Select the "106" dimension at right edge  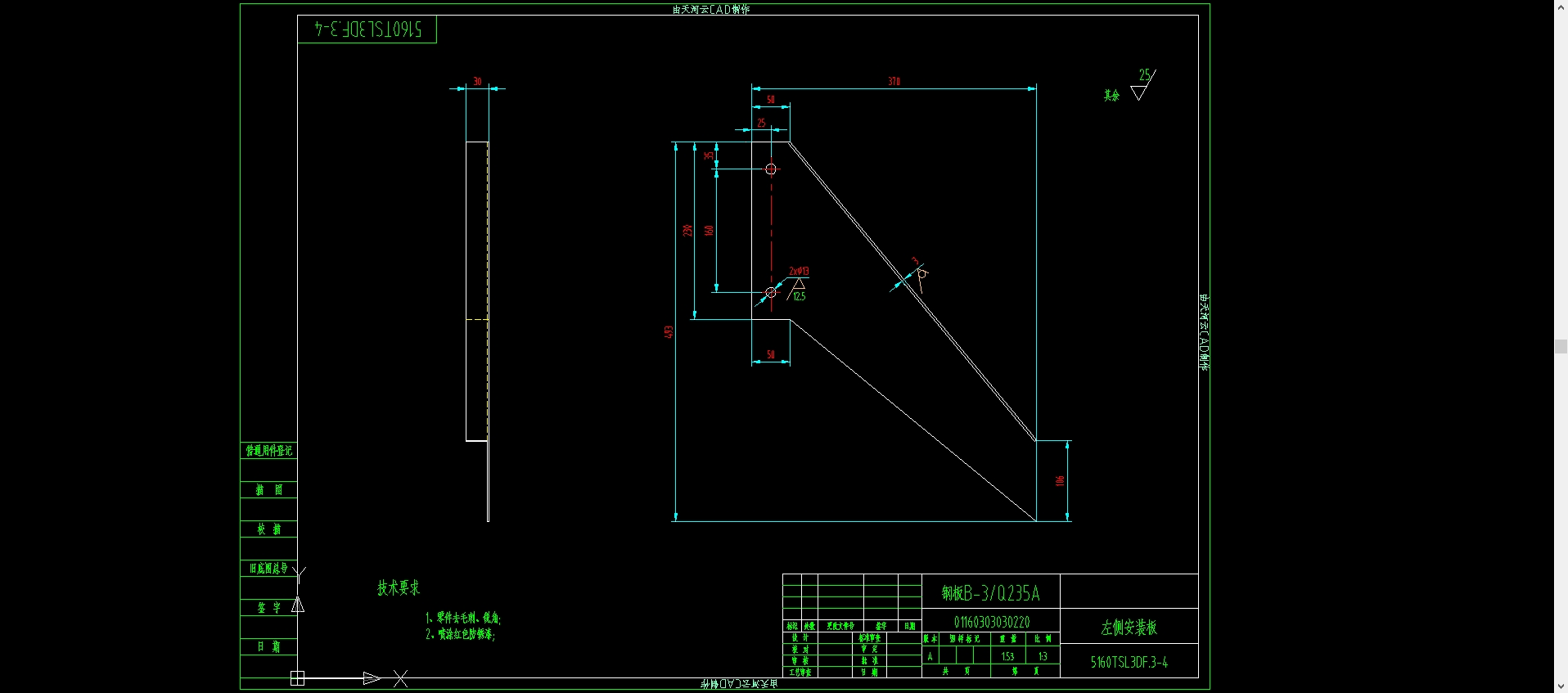point(1060,480)
